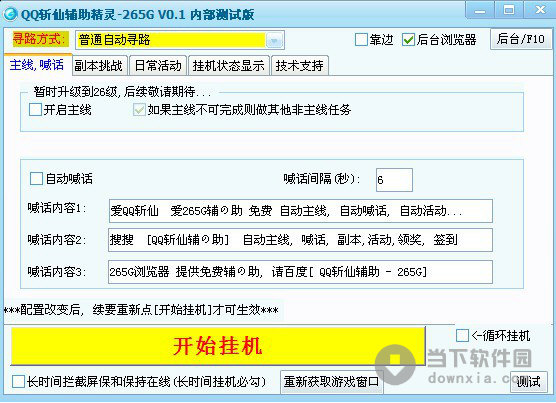Screen dimensions: 556x403
Task: Switch to the 副本挑战 tab
Action: pos(99,66)
